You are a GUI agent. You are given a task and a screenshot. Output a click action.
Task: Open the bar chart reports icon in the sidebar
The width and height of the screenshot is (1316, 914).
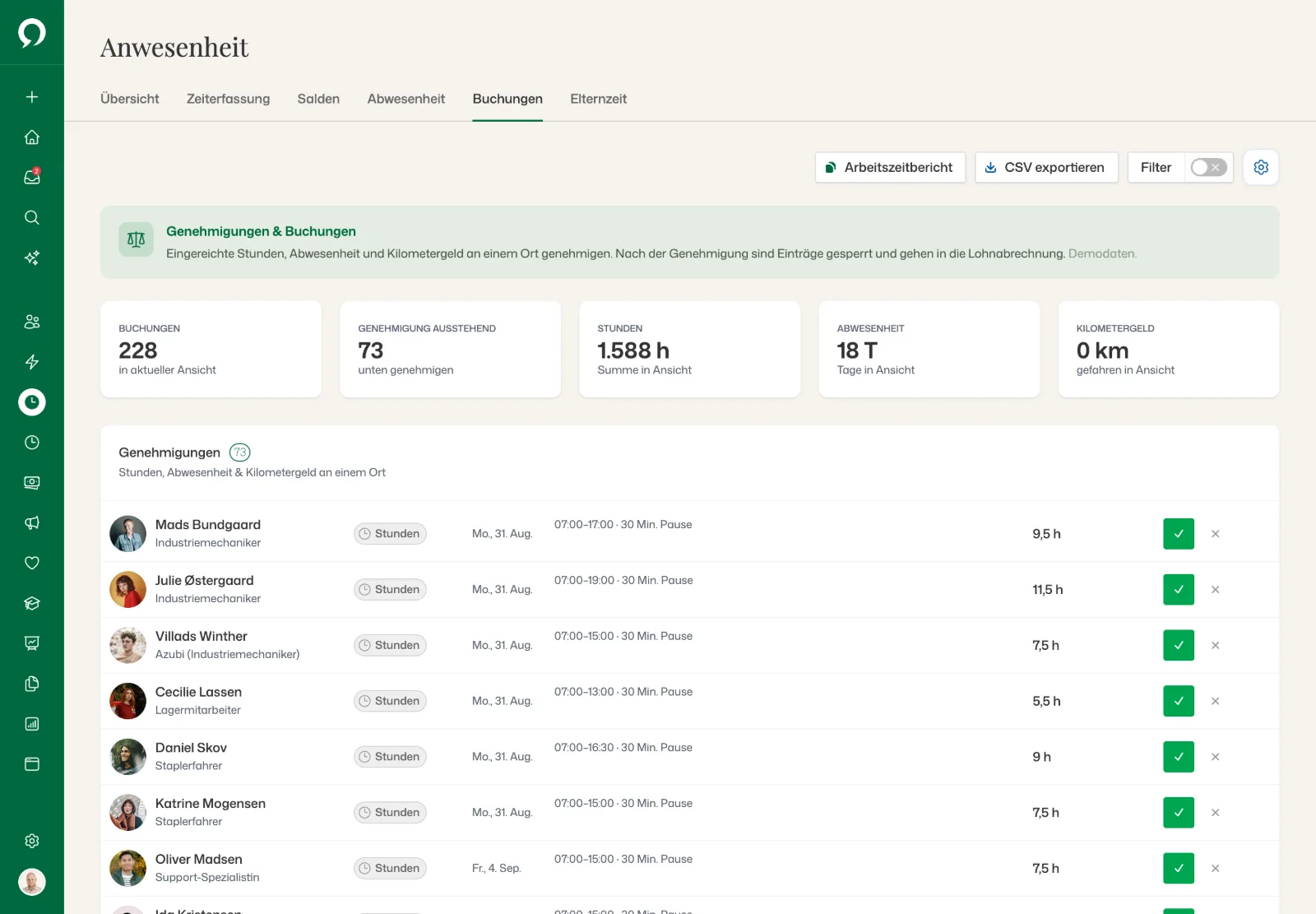(x=32, y=724)
